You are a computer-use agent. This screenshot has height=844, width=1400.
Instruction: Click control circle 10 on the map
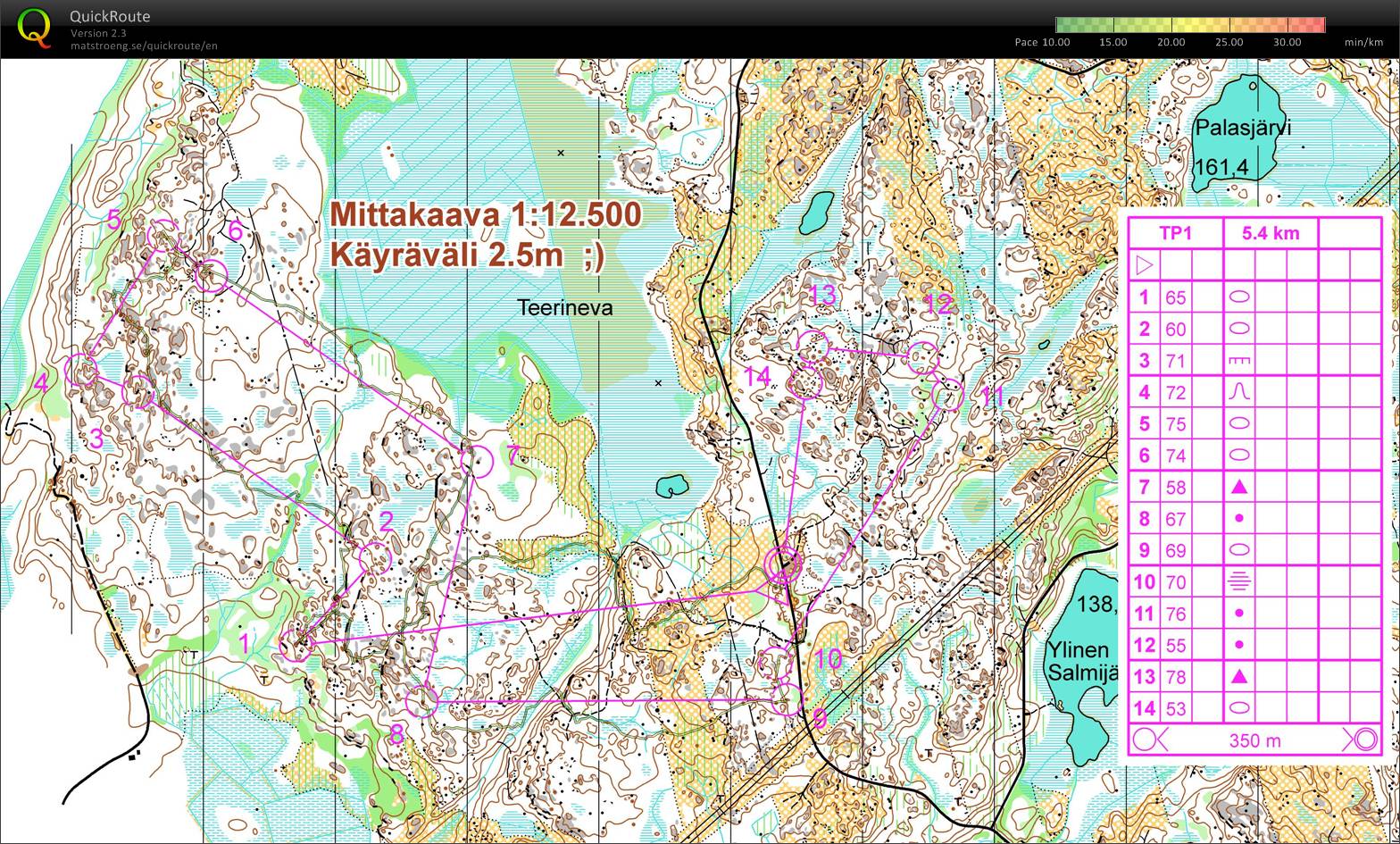click(774, 664)
